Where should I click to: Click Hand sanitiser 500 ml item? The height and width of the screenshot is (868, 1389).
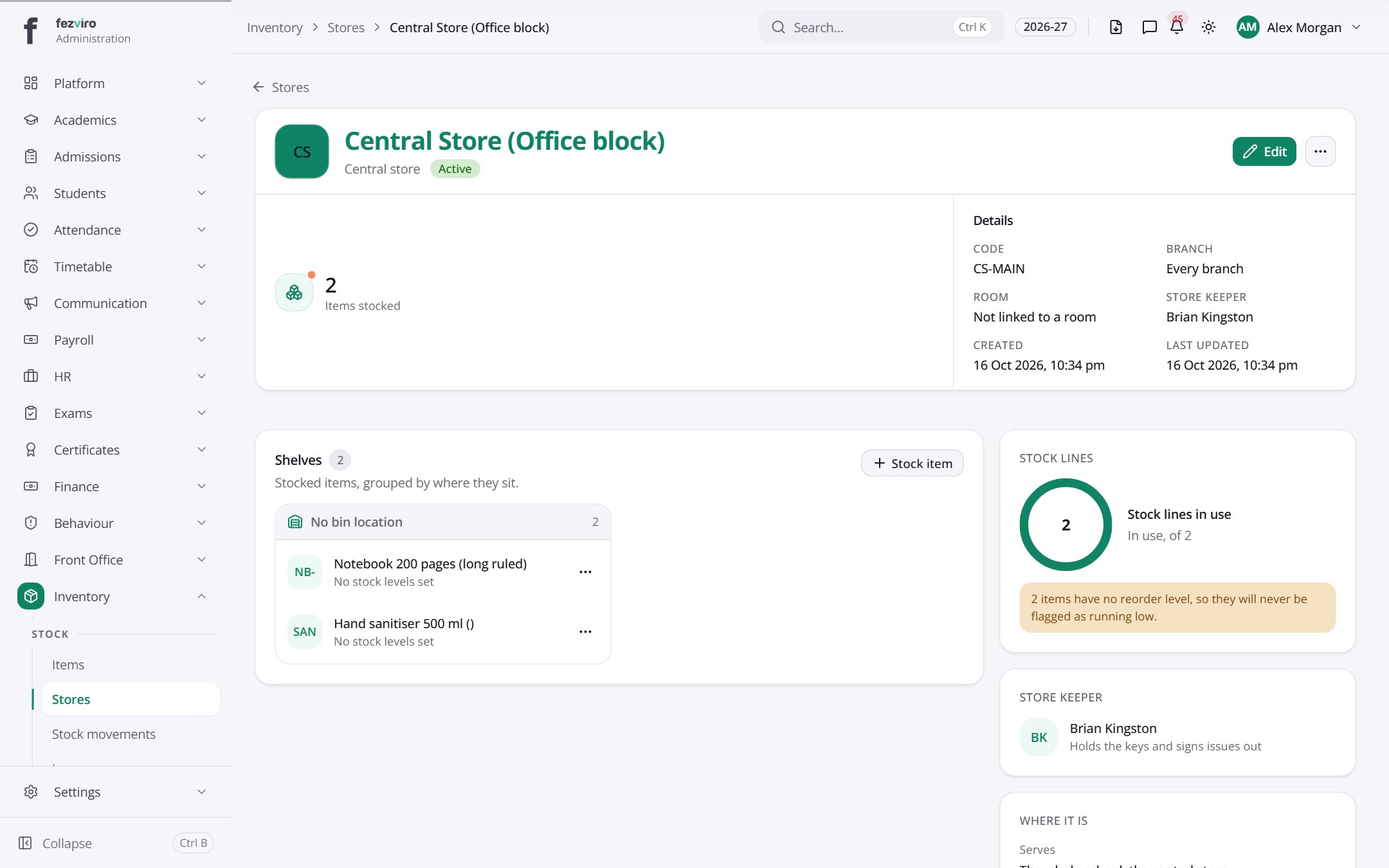(x=443, y=631)
